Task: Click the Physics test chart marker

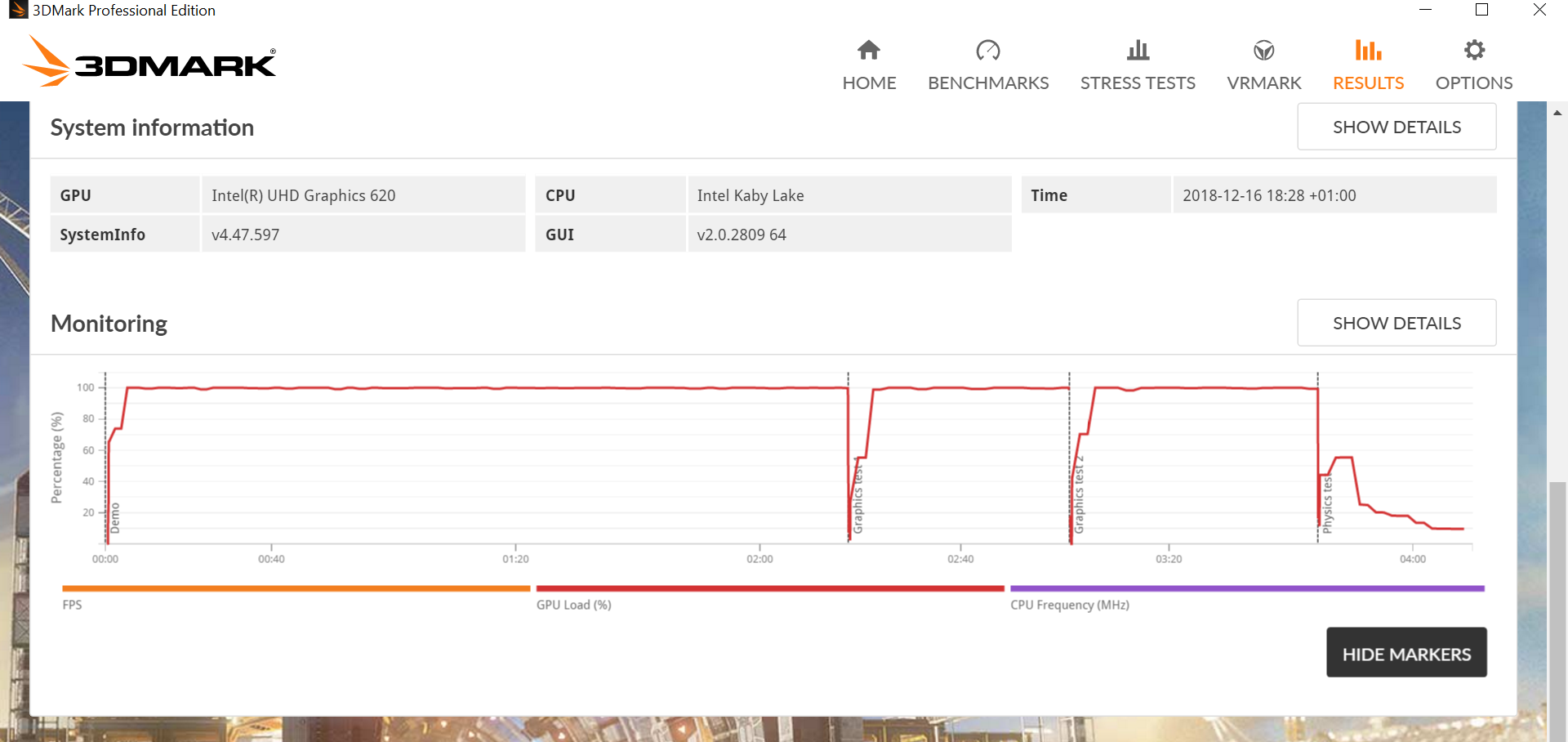Action: click(x=1327, y=505)
